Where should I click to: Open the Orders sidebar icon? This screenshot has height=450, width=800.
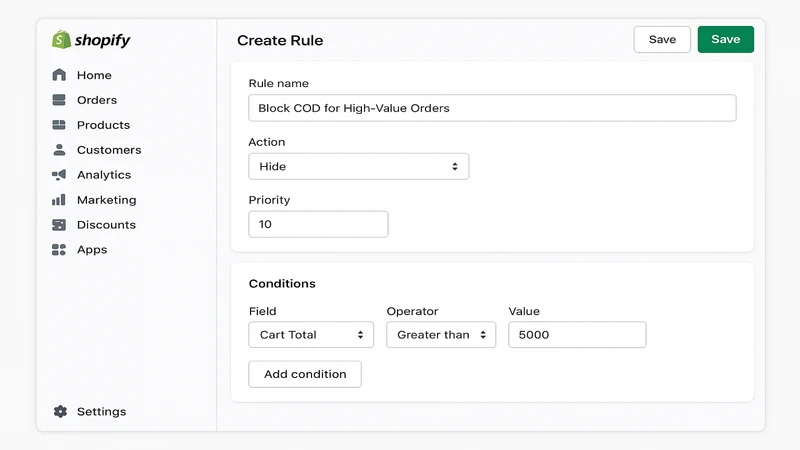tap(59, 100)
